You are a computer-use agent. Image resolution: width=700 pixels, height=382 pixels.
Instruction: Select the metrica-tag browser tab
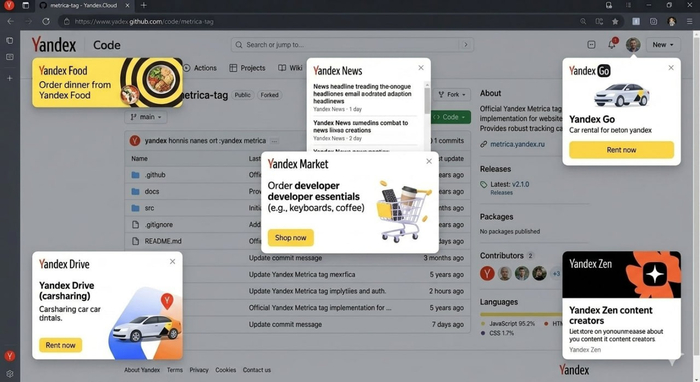pos(83,5)
